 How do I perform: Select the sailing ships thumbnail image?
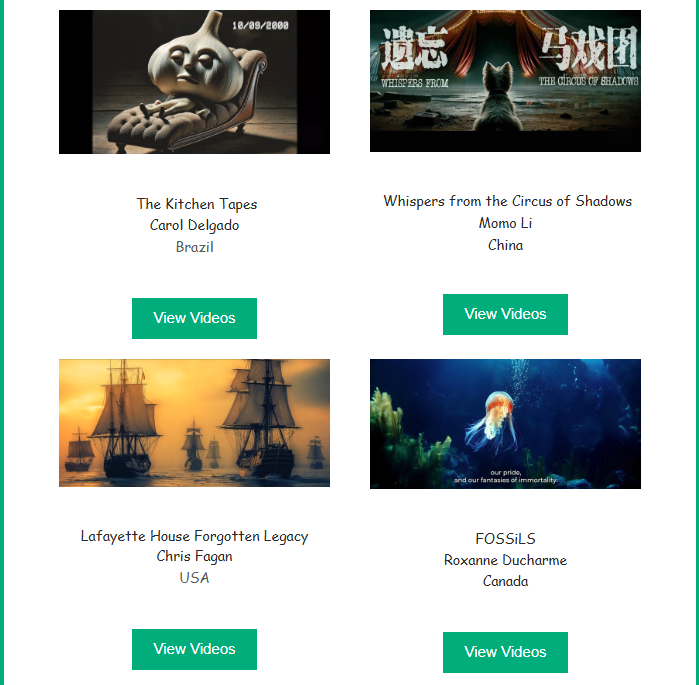pos(194,423)
